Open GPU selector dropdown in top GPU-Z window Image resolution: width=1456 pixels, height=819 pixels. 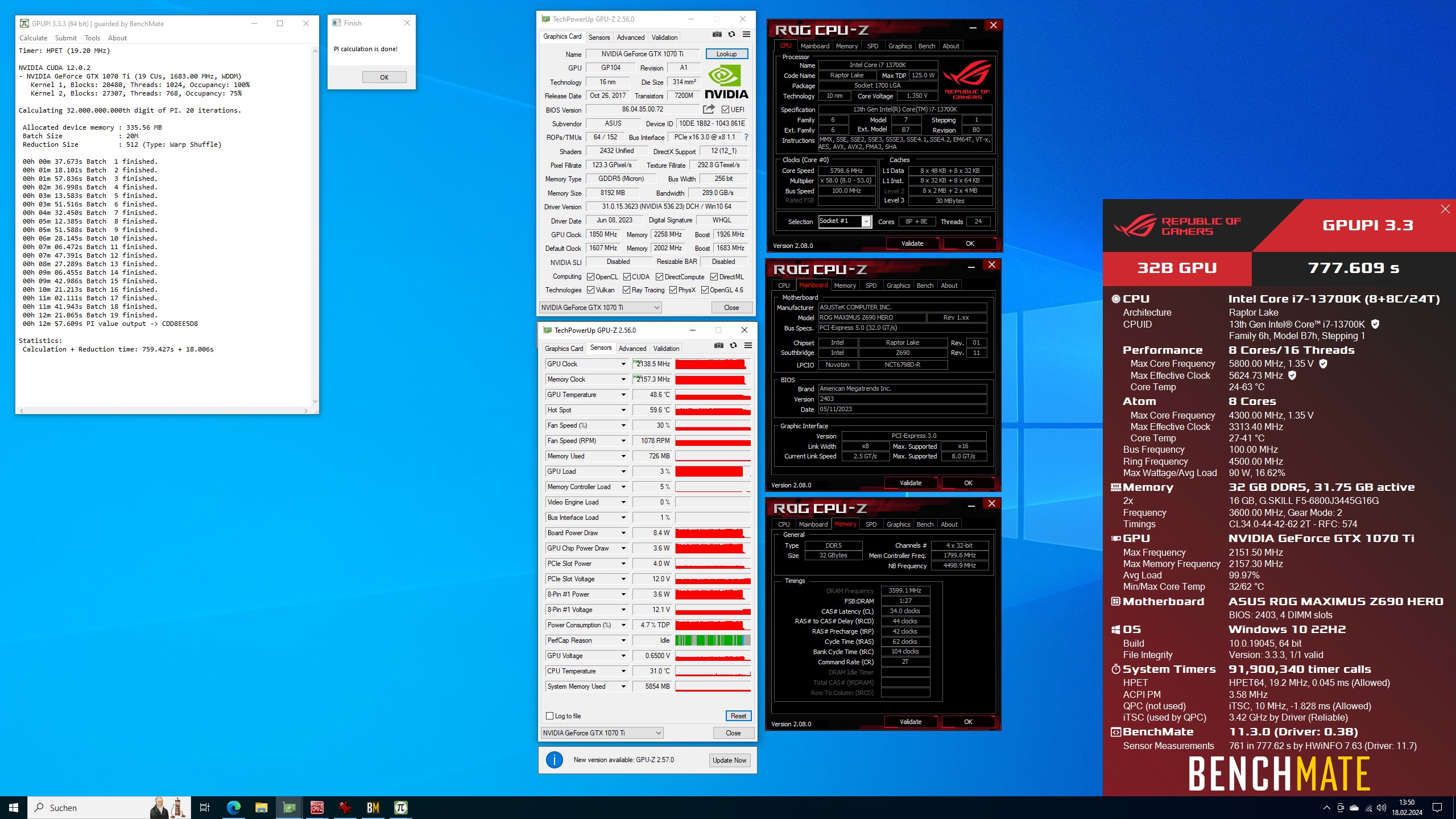(600, 308)
